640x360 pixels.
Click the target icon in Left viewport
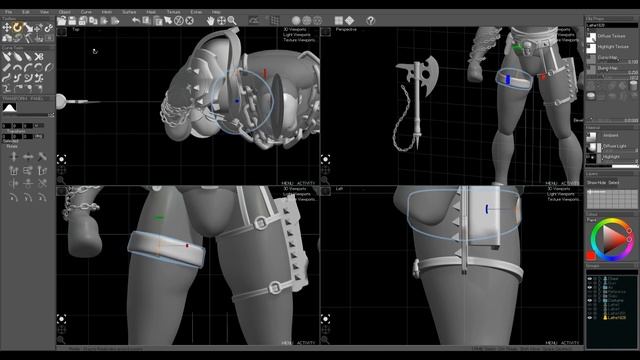tap(325, 318)
